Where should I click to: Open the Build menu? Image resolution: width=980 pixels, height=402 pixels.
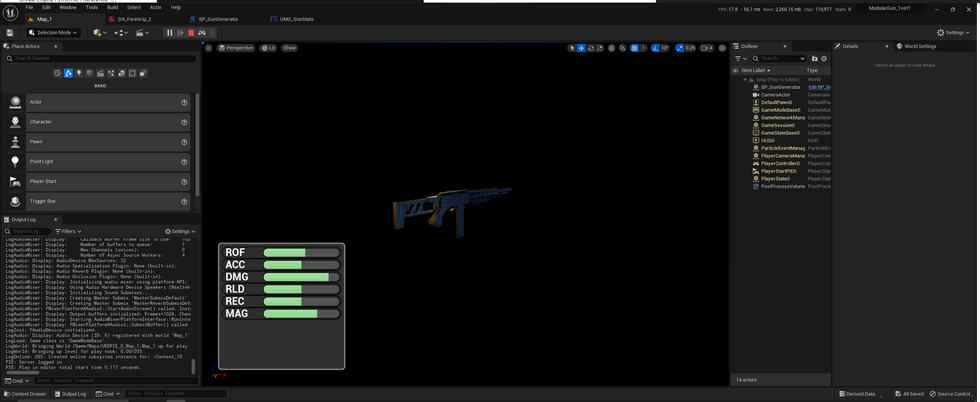(112, 8)
